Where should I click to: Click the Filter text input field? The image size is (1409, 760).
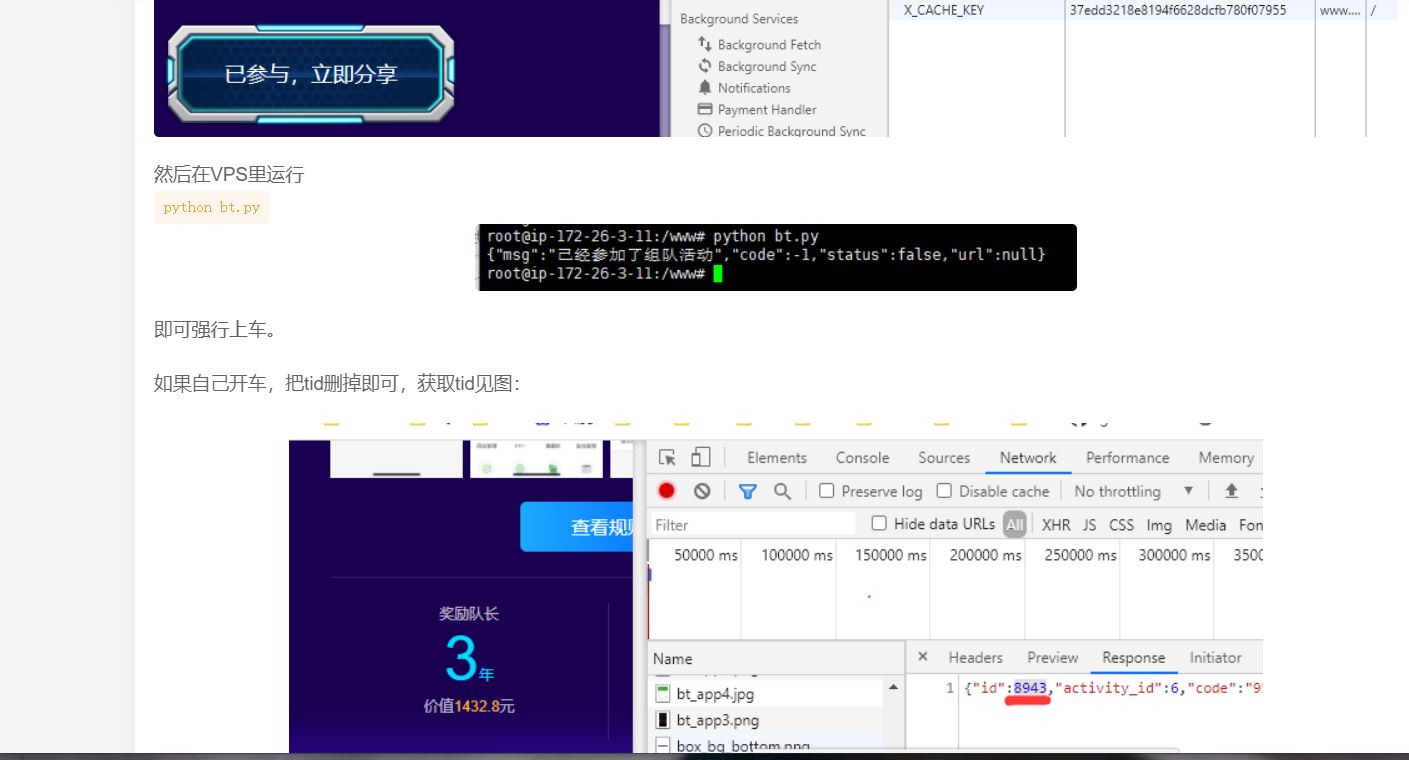752,525
